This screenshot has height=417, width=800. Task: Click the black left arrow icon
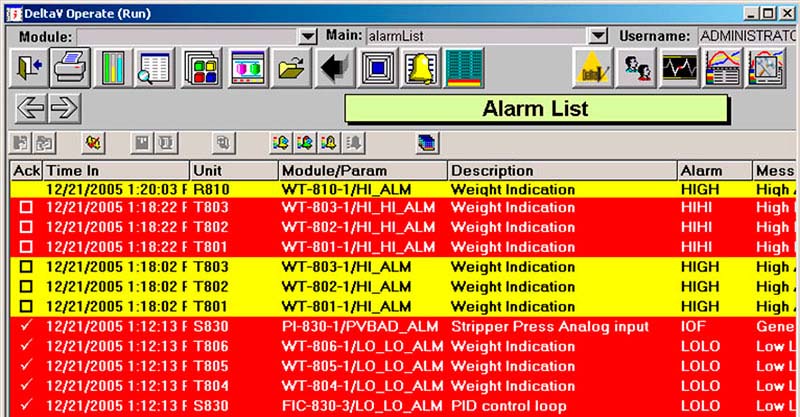(334, 69)
